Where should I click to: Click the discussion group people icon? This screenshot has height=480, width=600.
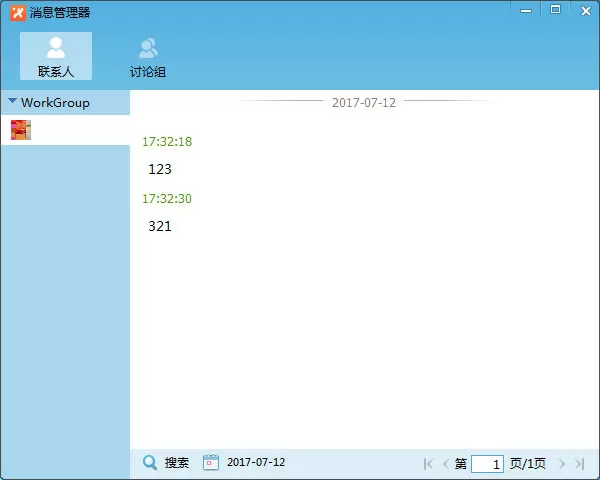pyautogui.click(x=148, y=48)
